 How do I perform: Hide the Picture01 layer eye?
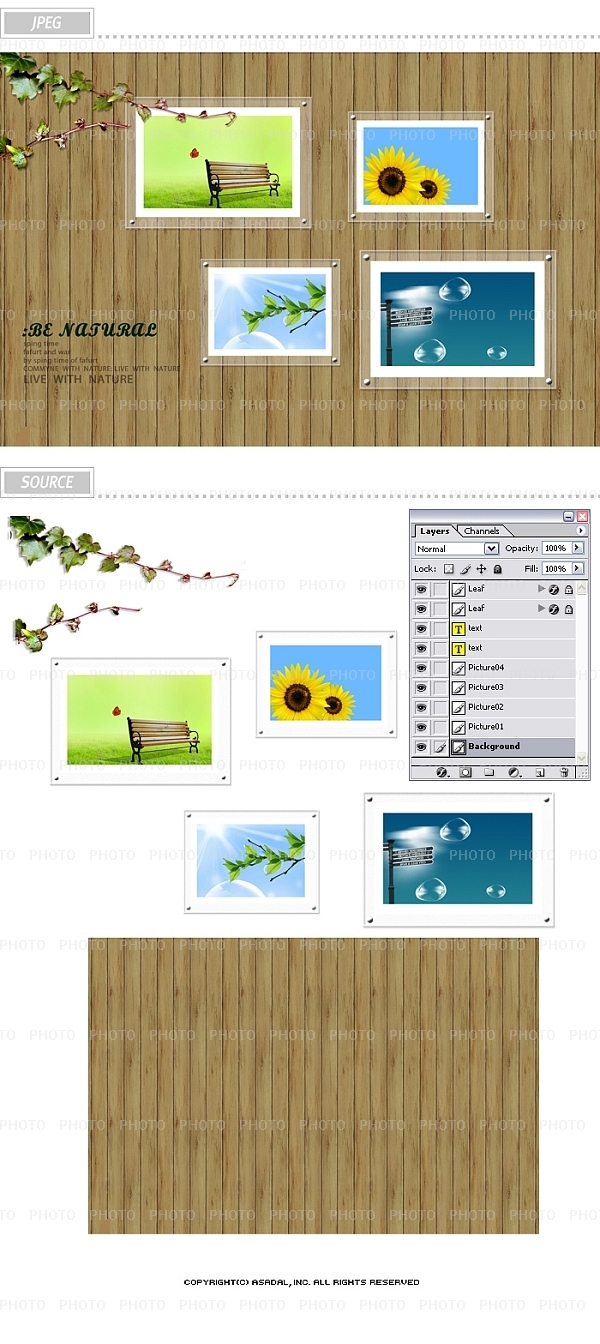tap(421, 727)
